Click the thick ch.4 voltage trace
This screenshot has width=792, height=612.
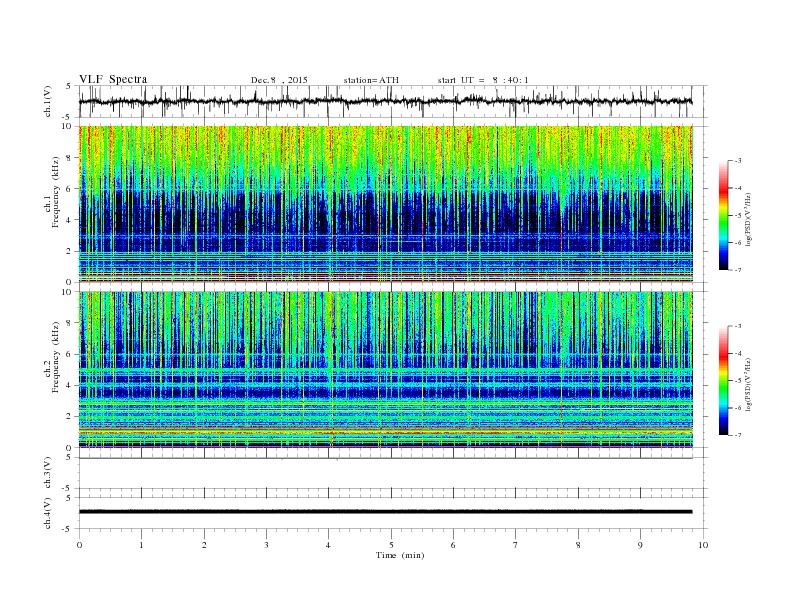(385, 512)
